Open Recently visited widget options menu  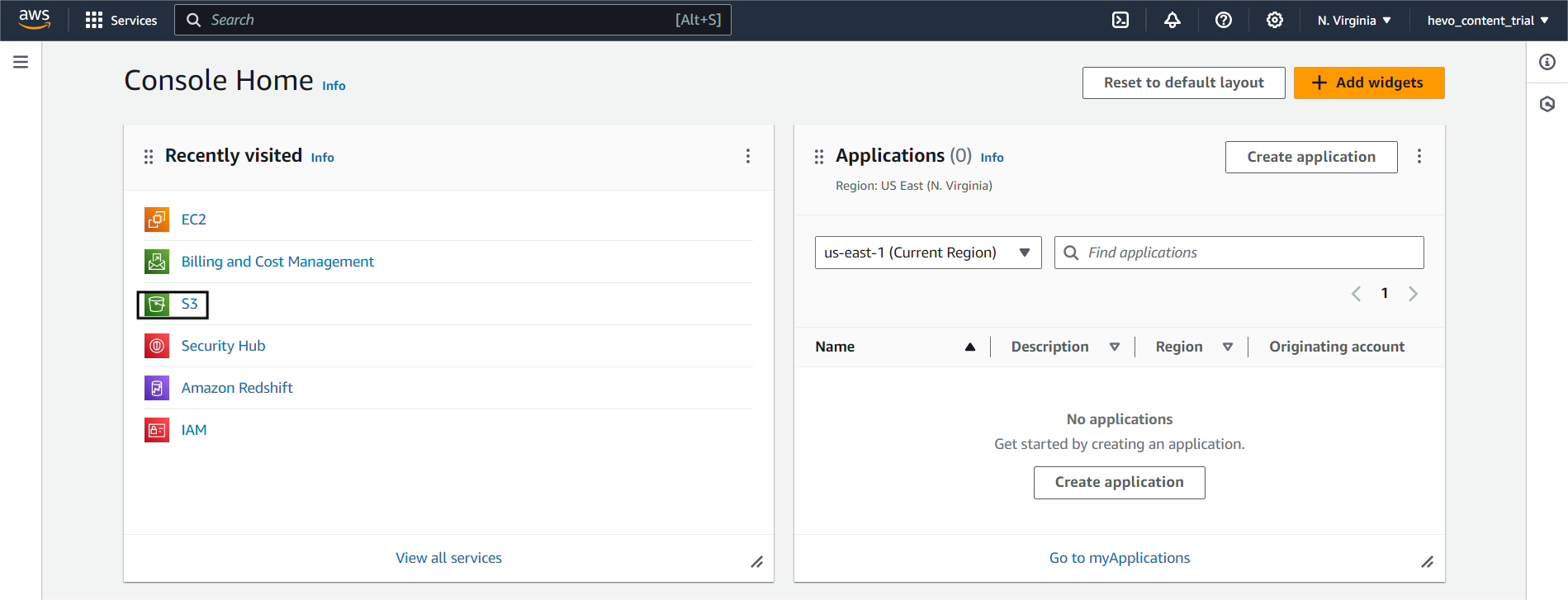tap(748, 156)
